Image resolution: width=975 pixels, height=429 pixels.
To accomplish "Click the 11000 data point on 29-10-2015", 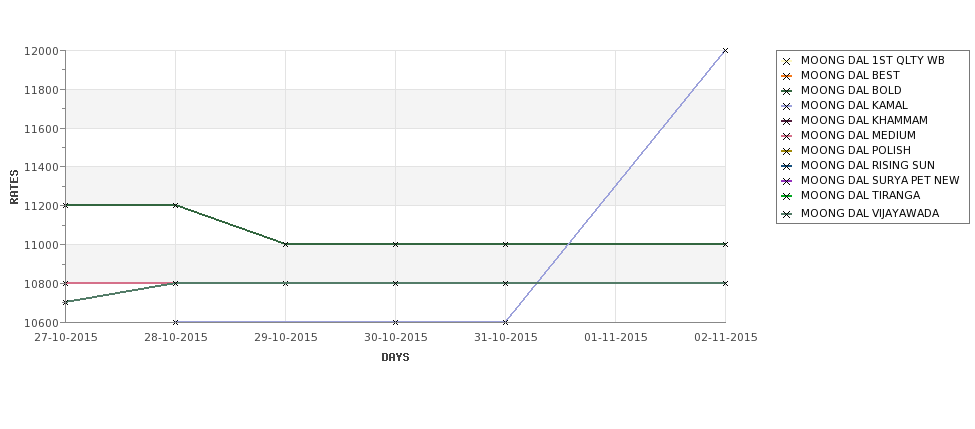I will (285, 244).
